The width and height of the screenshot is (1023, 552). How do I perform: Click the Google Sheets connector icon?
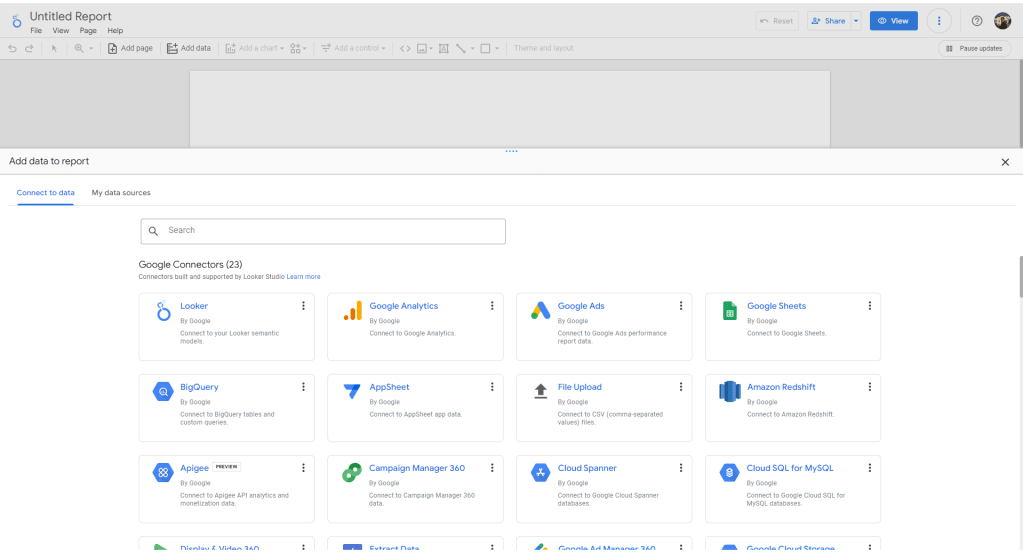[730, 312]
